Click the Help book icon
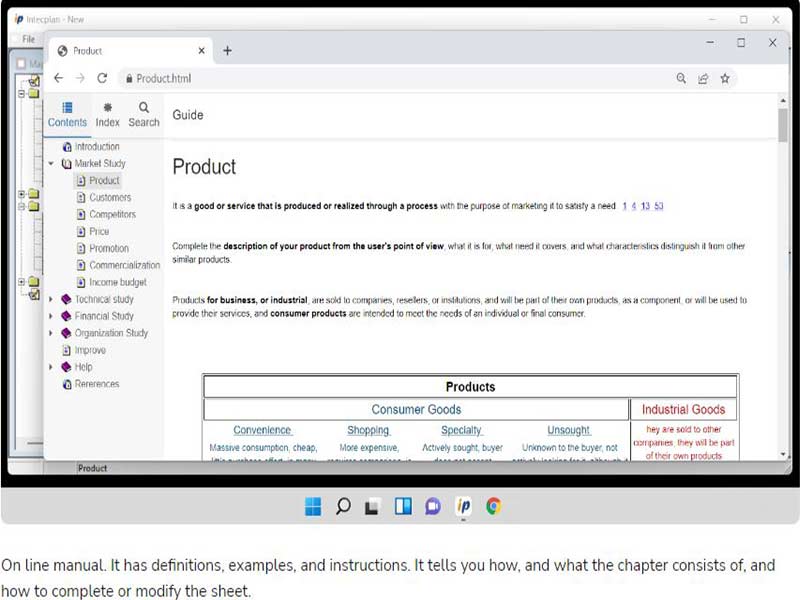The width and height of the screenshot is (800, 600). point(66,367)
